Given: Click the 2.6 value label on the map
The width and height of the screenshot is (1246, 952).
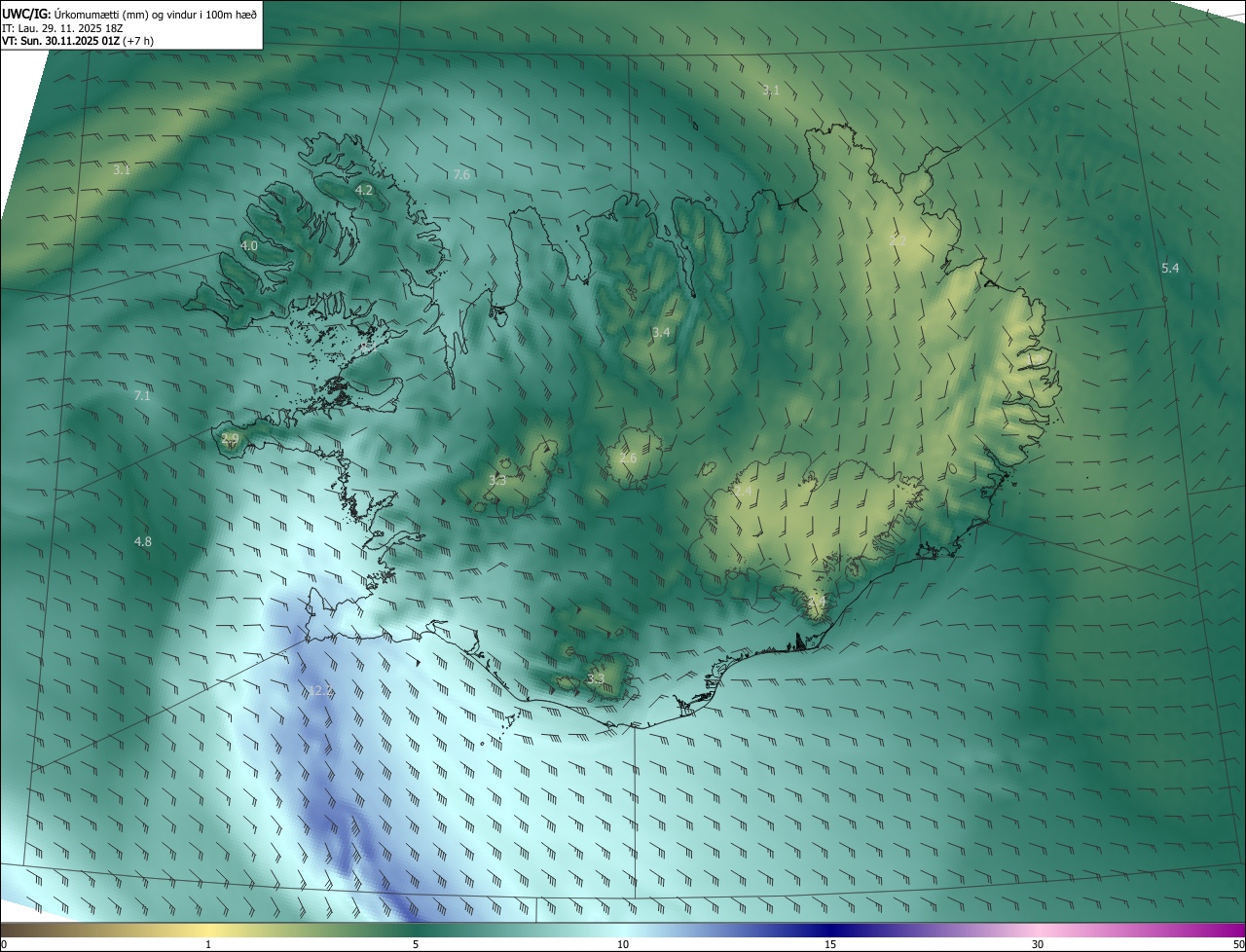Looking at the screenshot, I should pyautogui.click(x=628, y=458).
